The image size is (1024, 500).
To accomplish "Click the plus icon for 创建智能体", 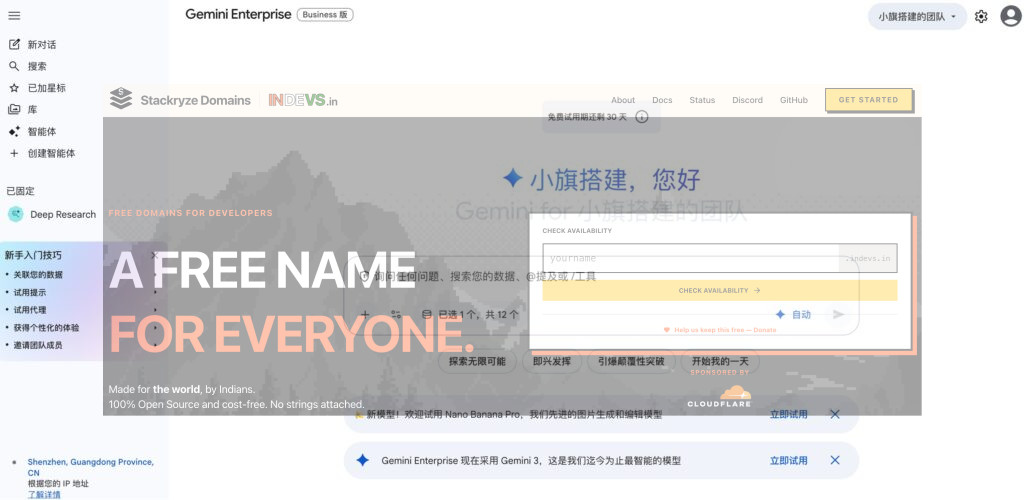I will (x=14, y=154).
